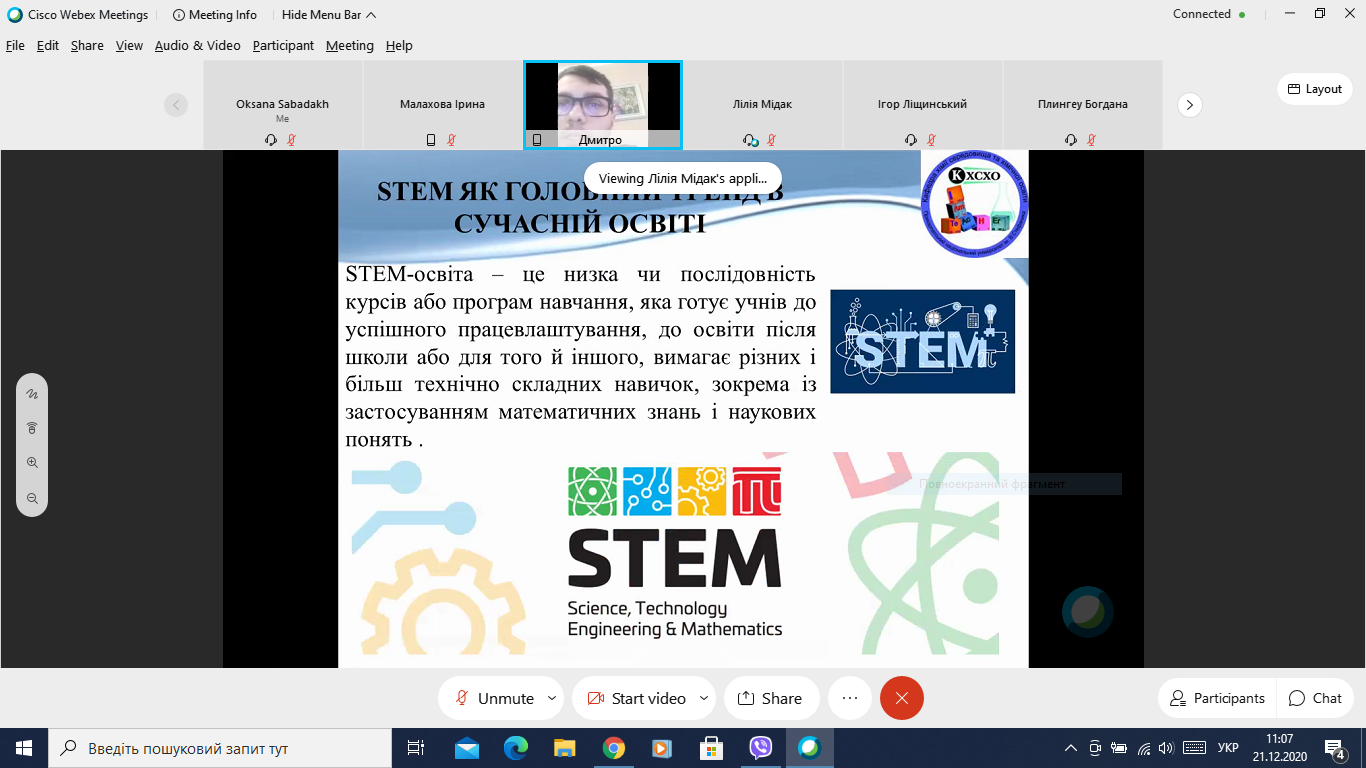Screen dimensions: 1366x768
Task: Open the Layout options
Action: pos(1315,89)
